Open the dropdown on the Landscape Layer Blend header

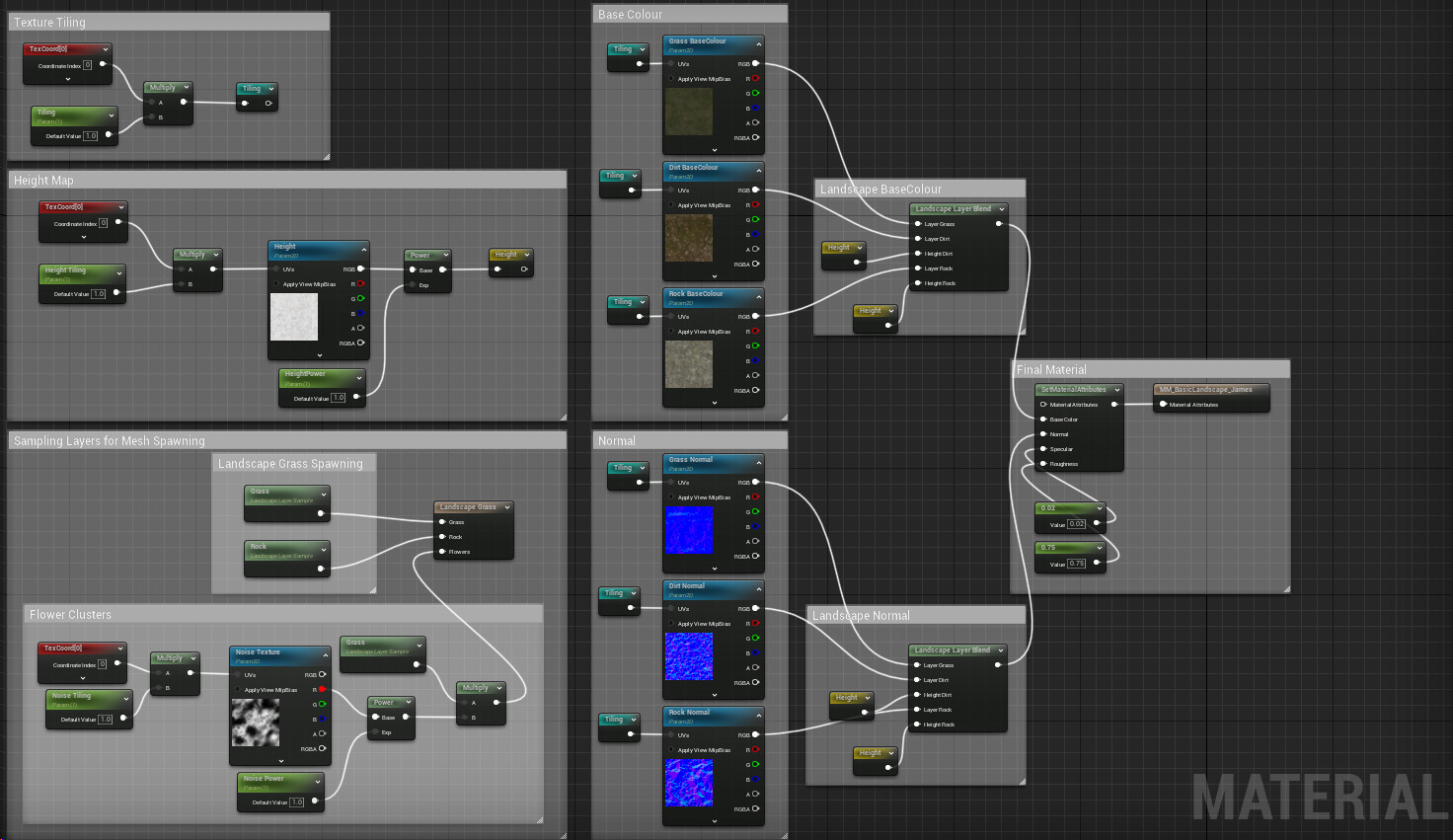[1002, 208]
